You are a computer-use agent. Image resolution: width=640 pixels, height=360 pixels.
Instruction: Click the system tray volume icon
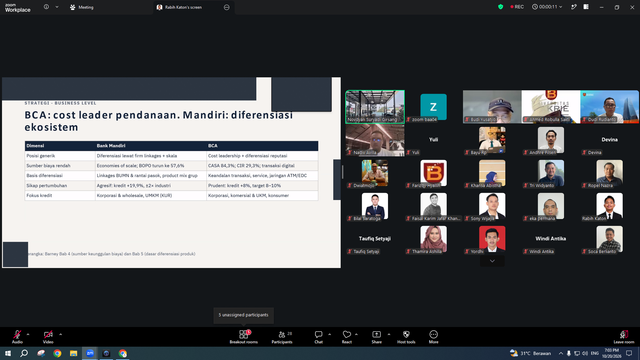click(x=585, y=353)
